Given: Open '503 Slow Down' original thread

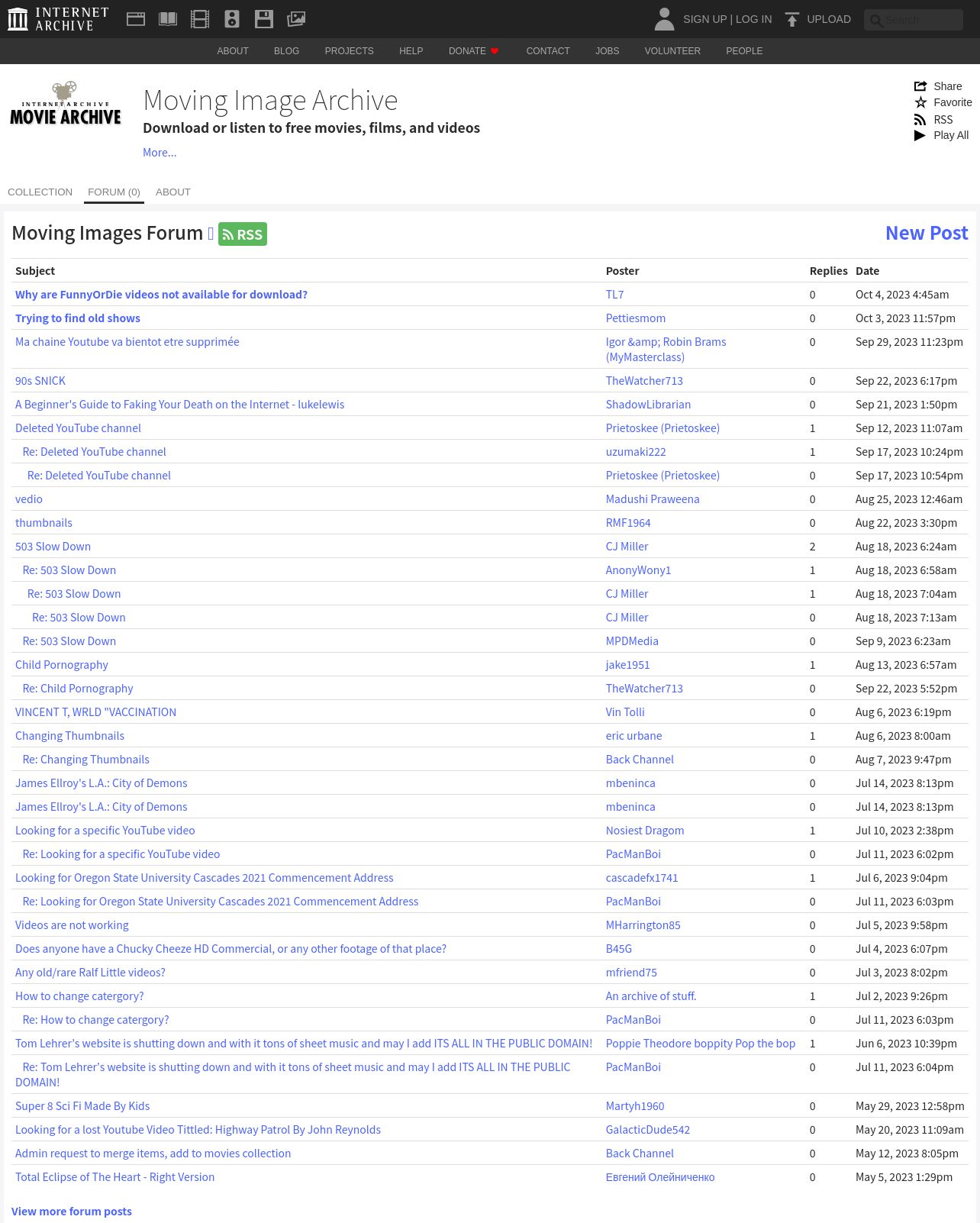Looking at the screenshot, I should coord(53,547).
